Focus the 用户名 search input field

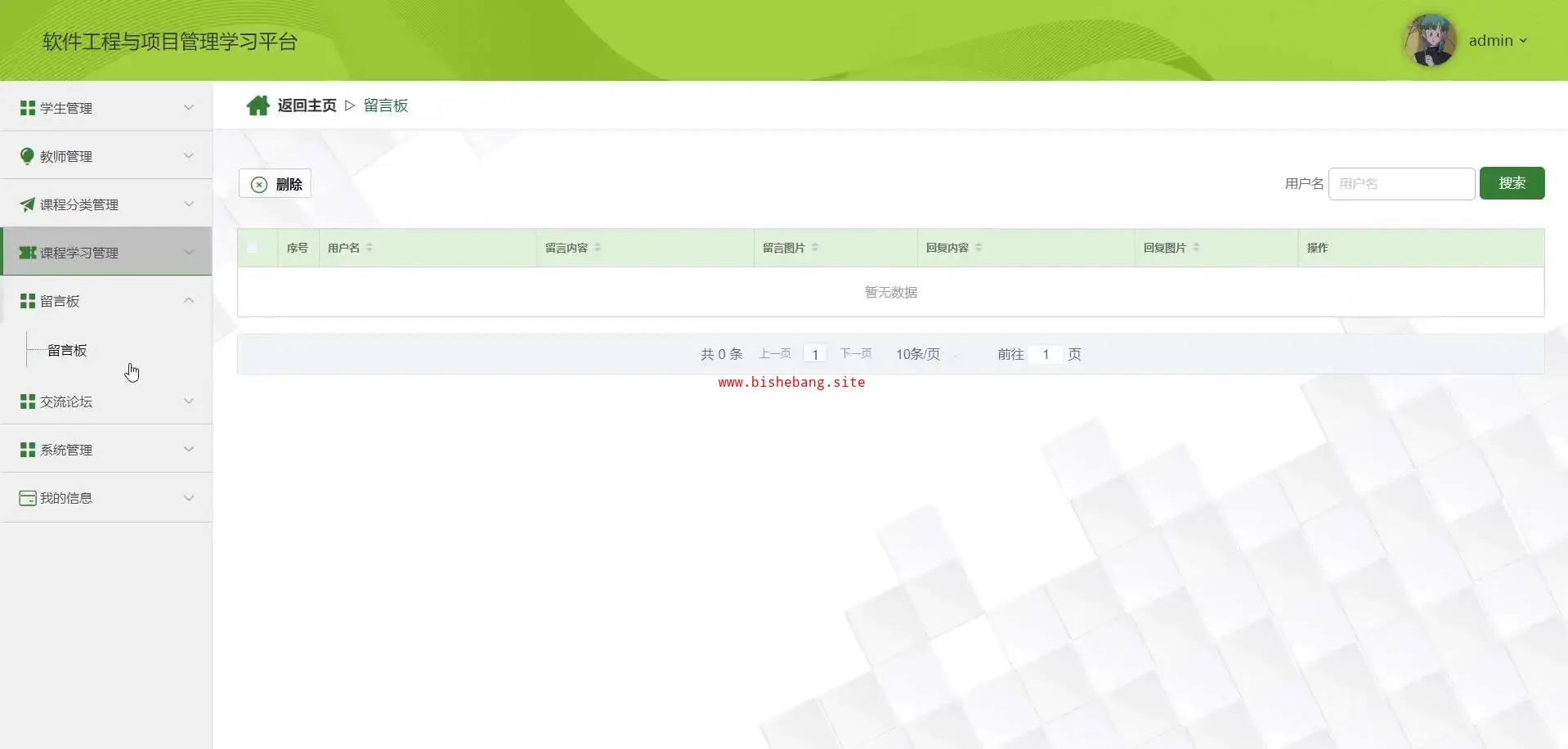[1401, 184]
